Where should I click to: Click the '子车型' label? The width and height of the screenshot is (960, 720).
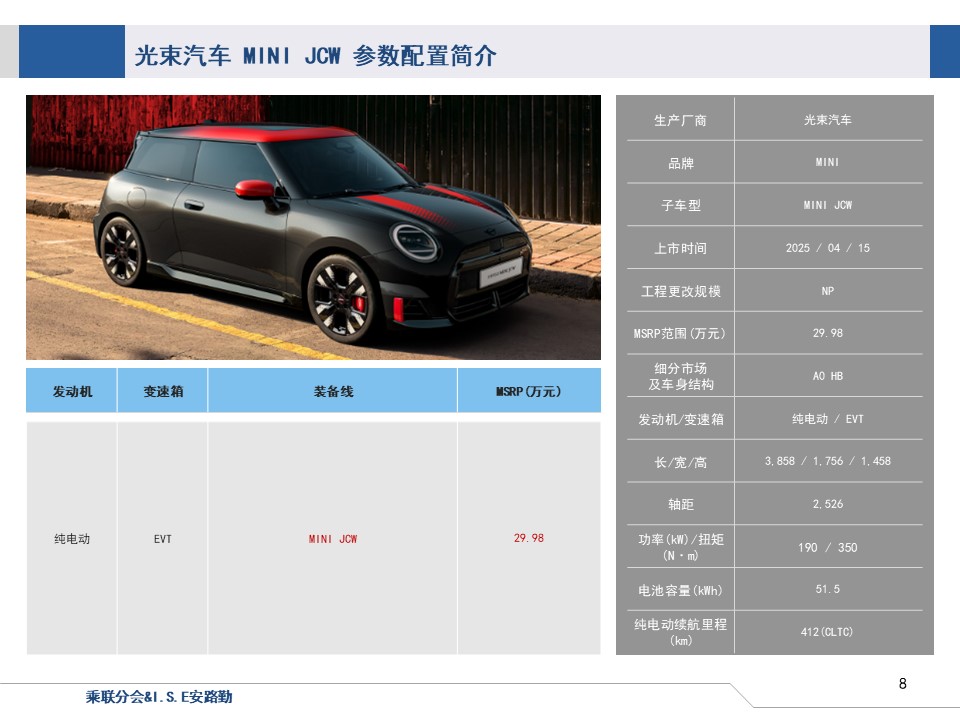coord(681,205)
